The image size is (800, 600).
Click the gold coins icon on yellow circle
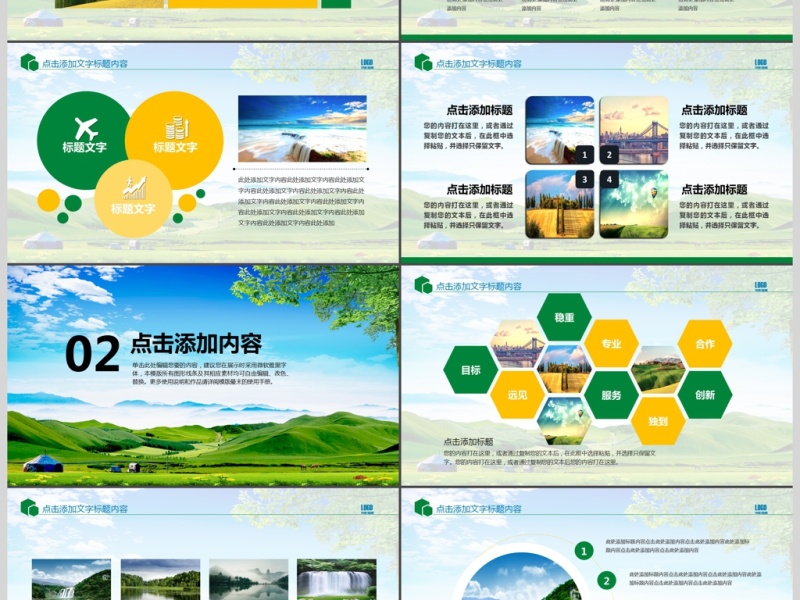(175, 127)
